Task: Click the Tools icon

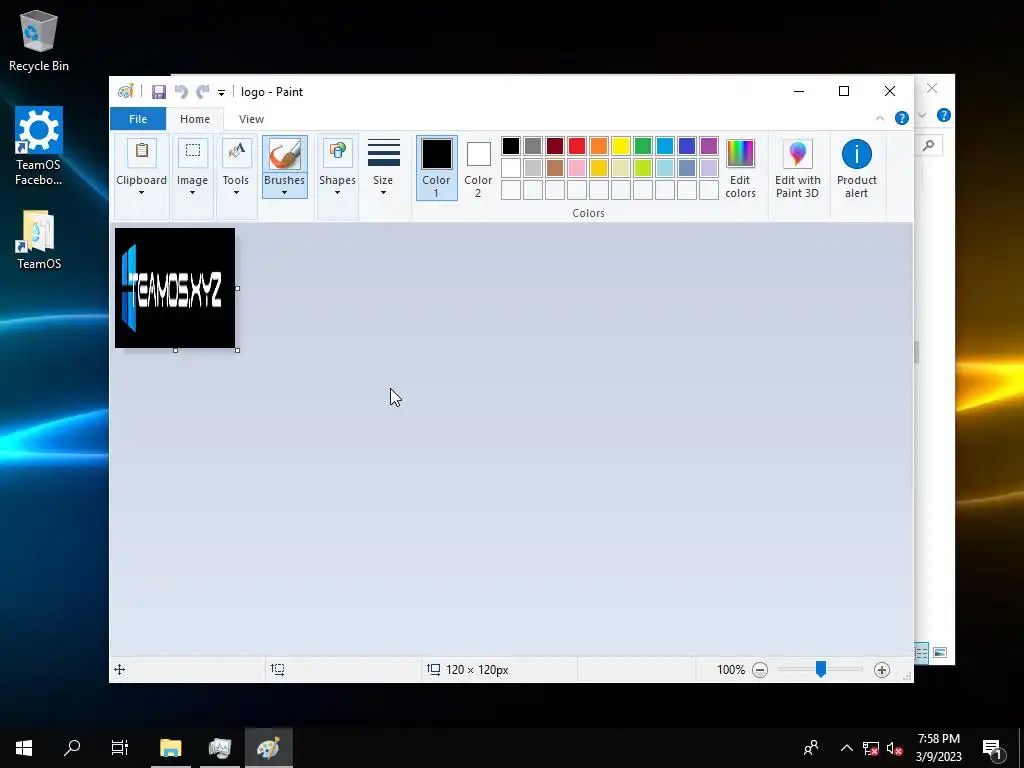Action: 236,152
